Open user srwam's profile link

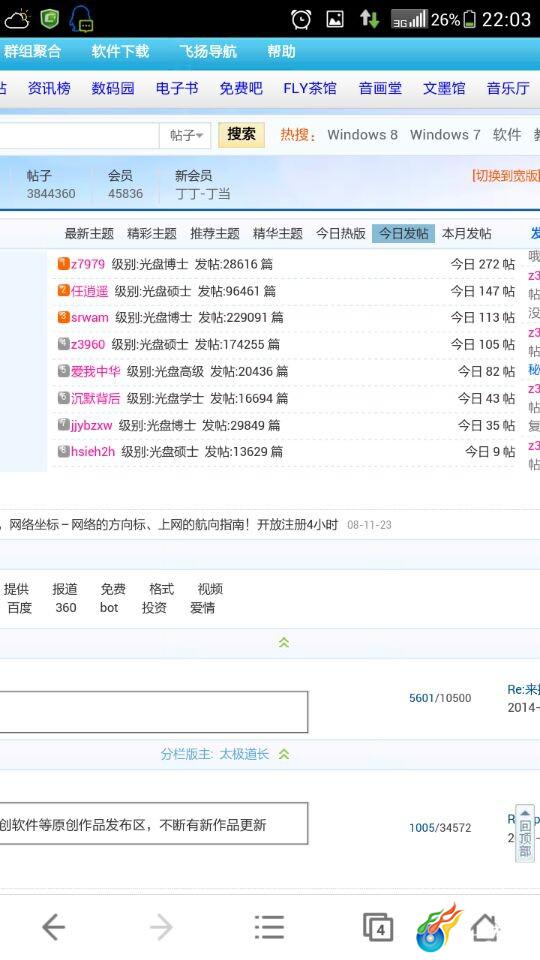pyautogui.click(x=89, y=317)
